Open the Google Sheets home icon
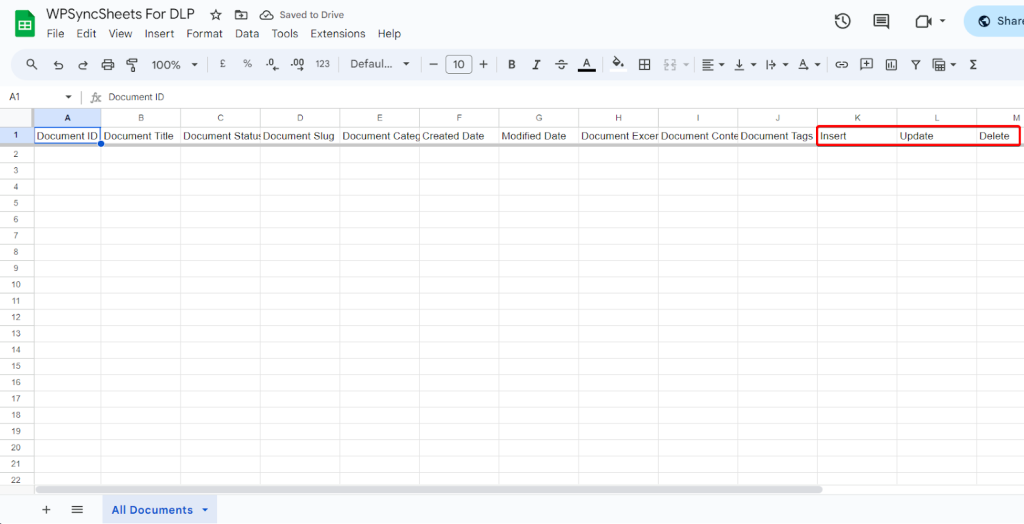 click(25, 25)
